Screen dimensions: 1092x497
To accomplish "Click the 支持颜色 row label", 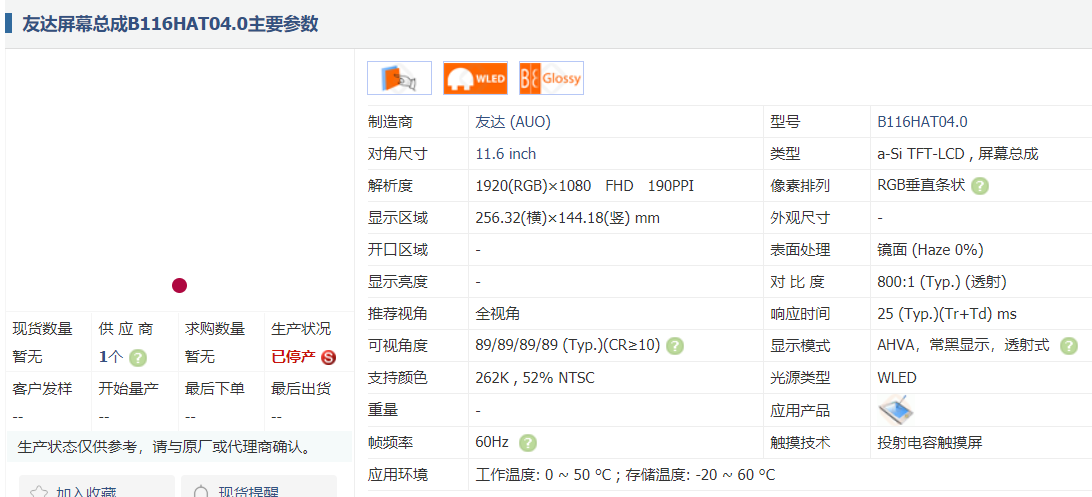I will pos(398,378).
